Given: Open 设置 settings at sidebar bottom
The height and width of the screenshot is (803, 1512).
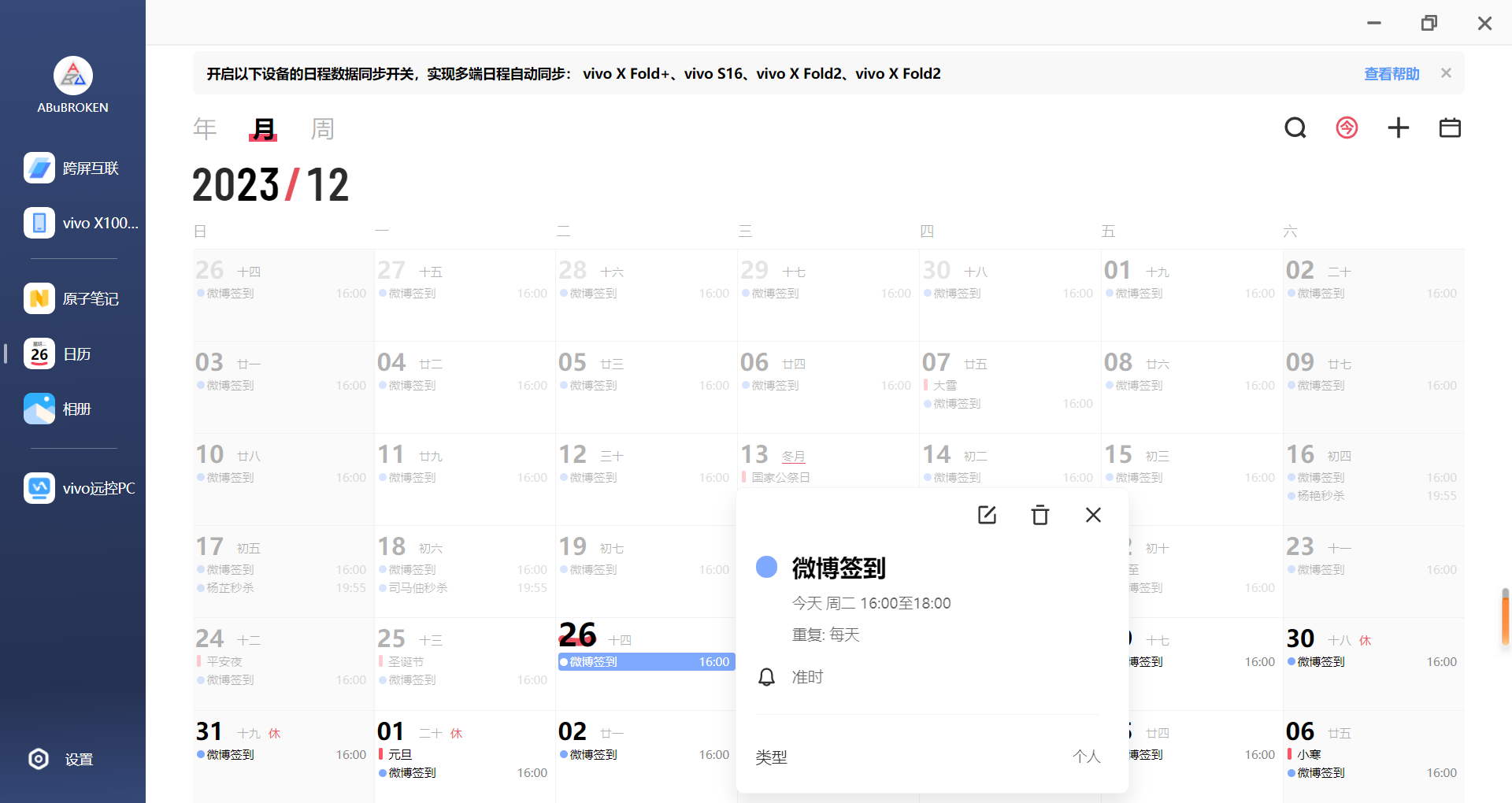Looking at the screenshot, I should point(61,759).
